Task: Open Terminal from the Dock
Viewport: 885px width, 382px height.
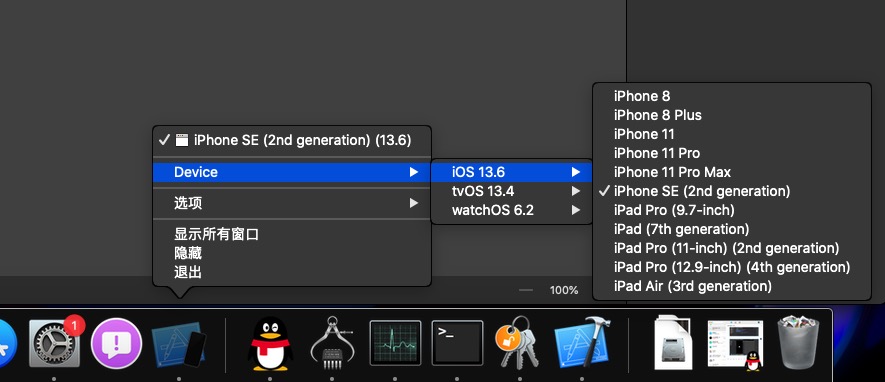Action: point(457,343)
